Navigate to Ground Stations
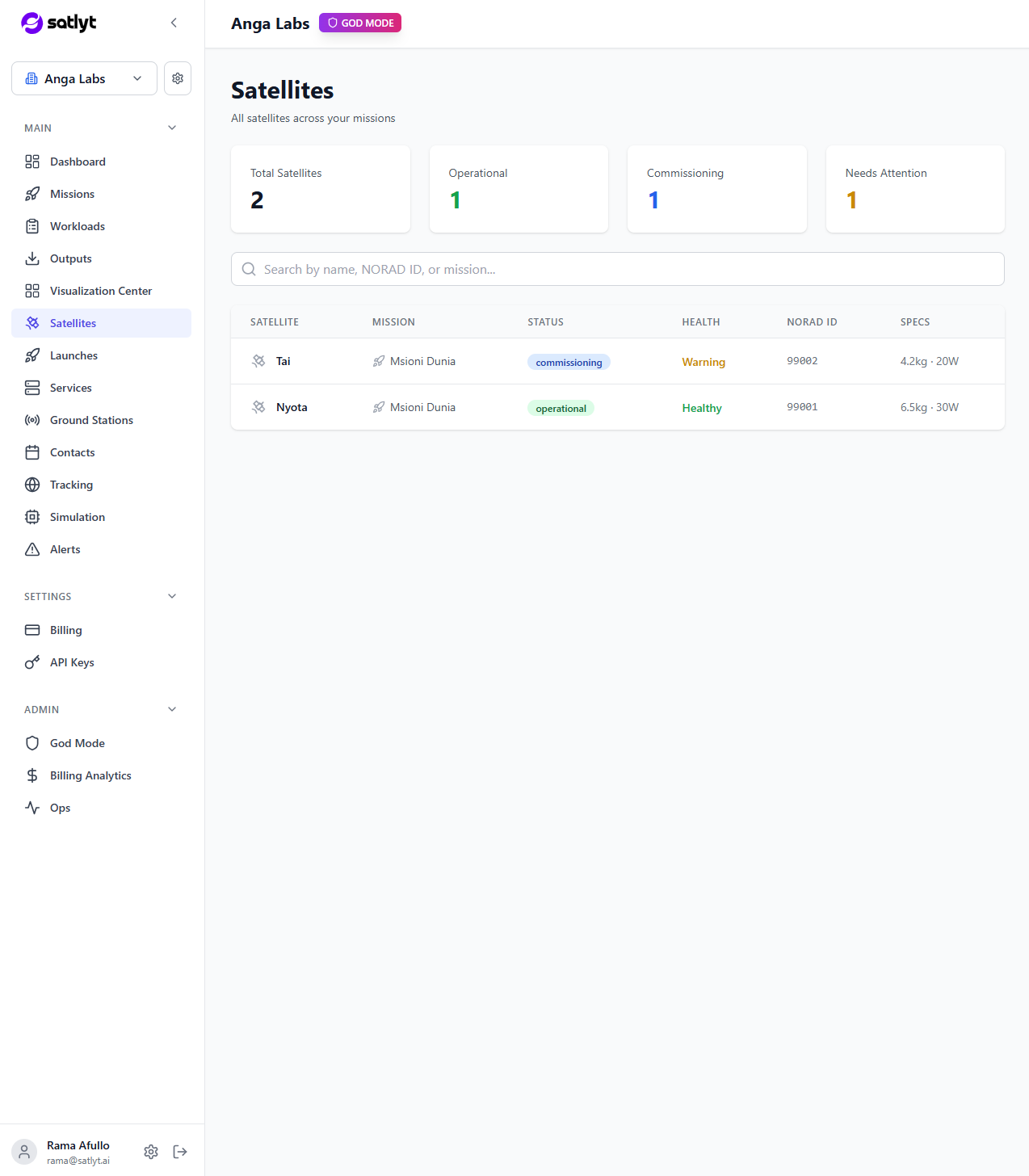Screen dimensions: 1029x1176 pyautogui.click(x=101, y=420)
